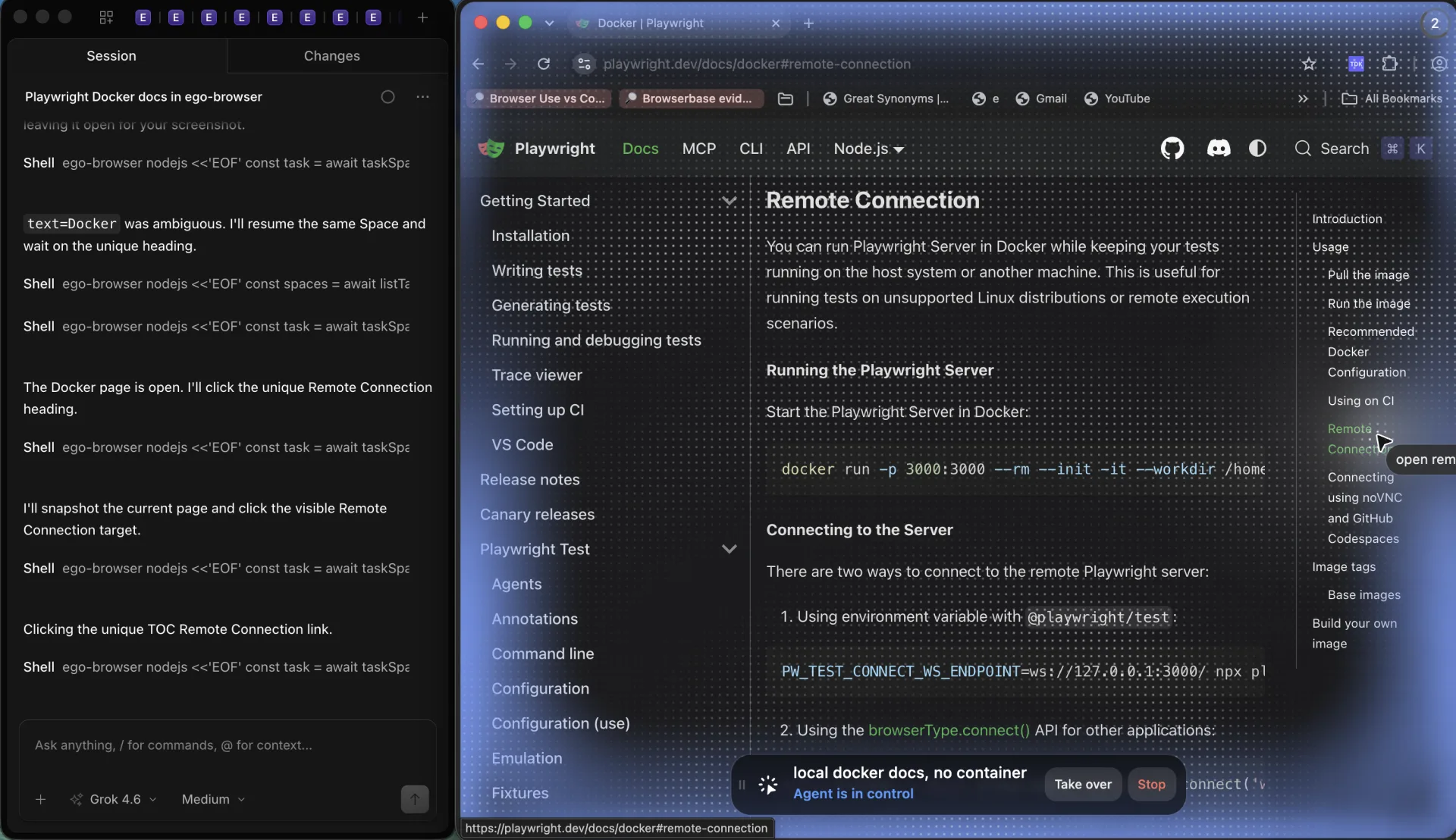Open All Bookmarks folder
The image size is (1456, 840).
pyautogui.click(x=1392, y=99)
